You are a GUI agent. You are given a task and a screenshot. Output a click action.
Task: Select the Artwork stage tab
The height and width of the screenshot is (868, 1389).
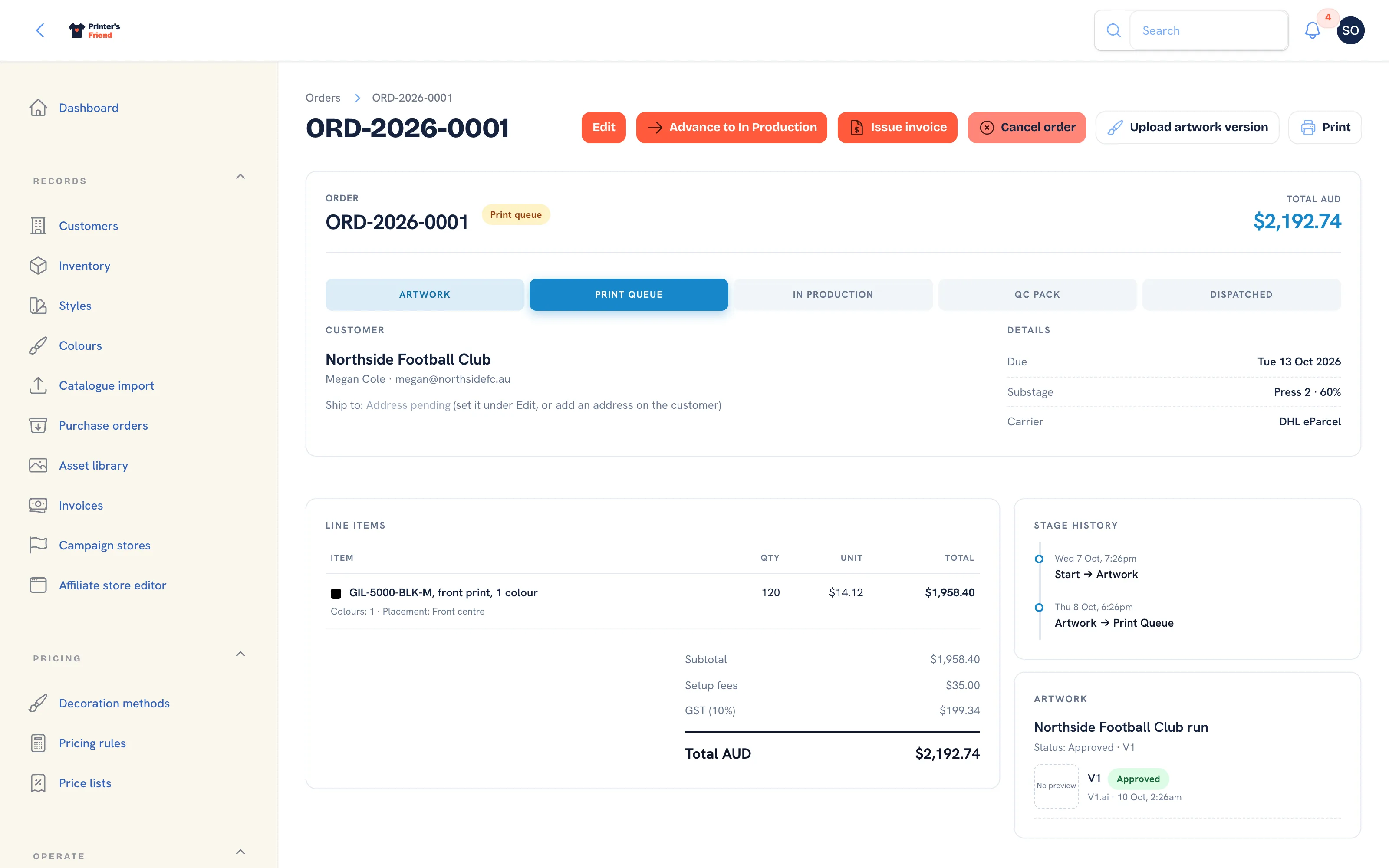[x=425, y=295]
